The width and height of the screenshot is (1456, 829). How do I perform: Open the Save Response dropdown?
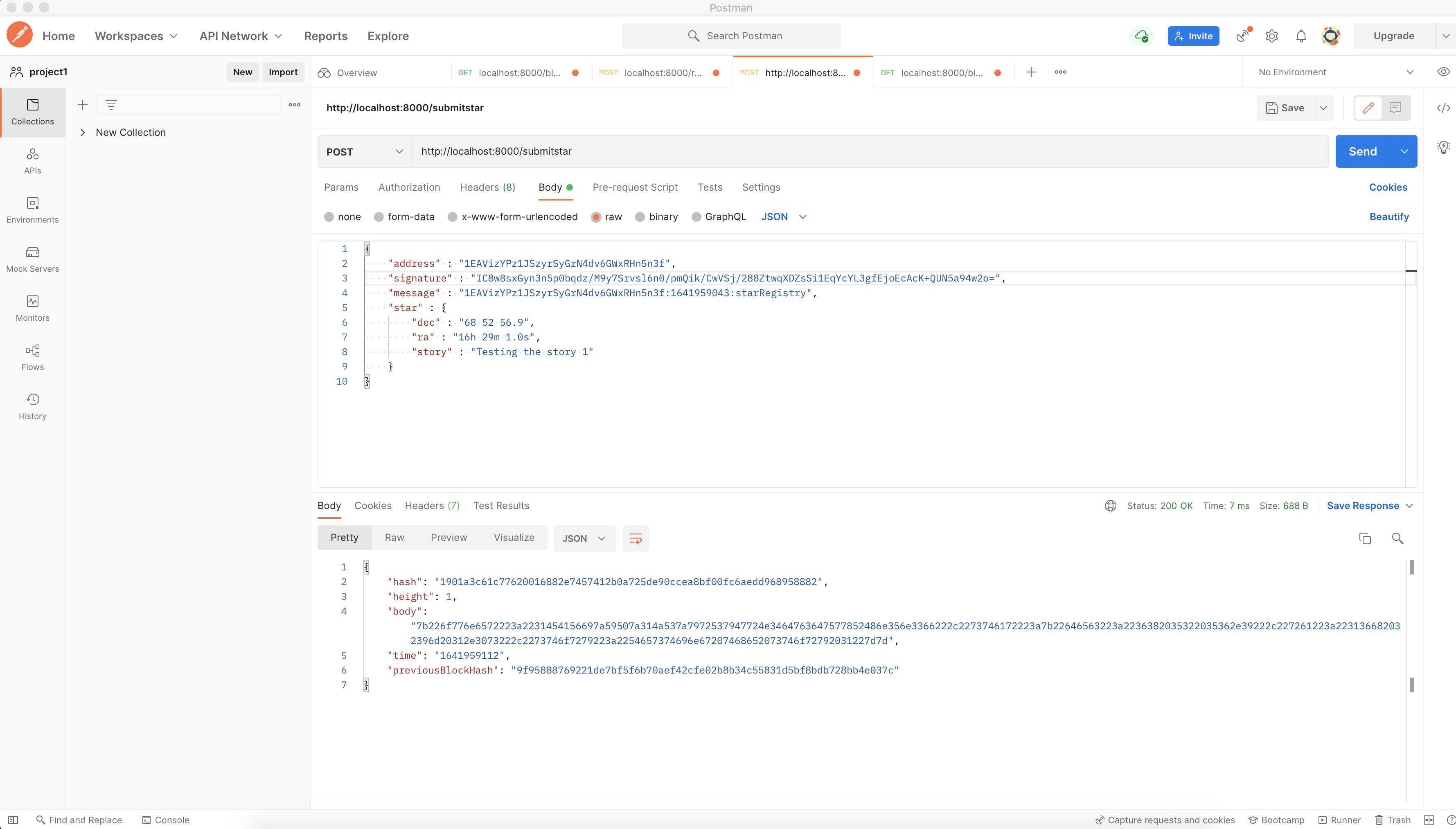1370,506
